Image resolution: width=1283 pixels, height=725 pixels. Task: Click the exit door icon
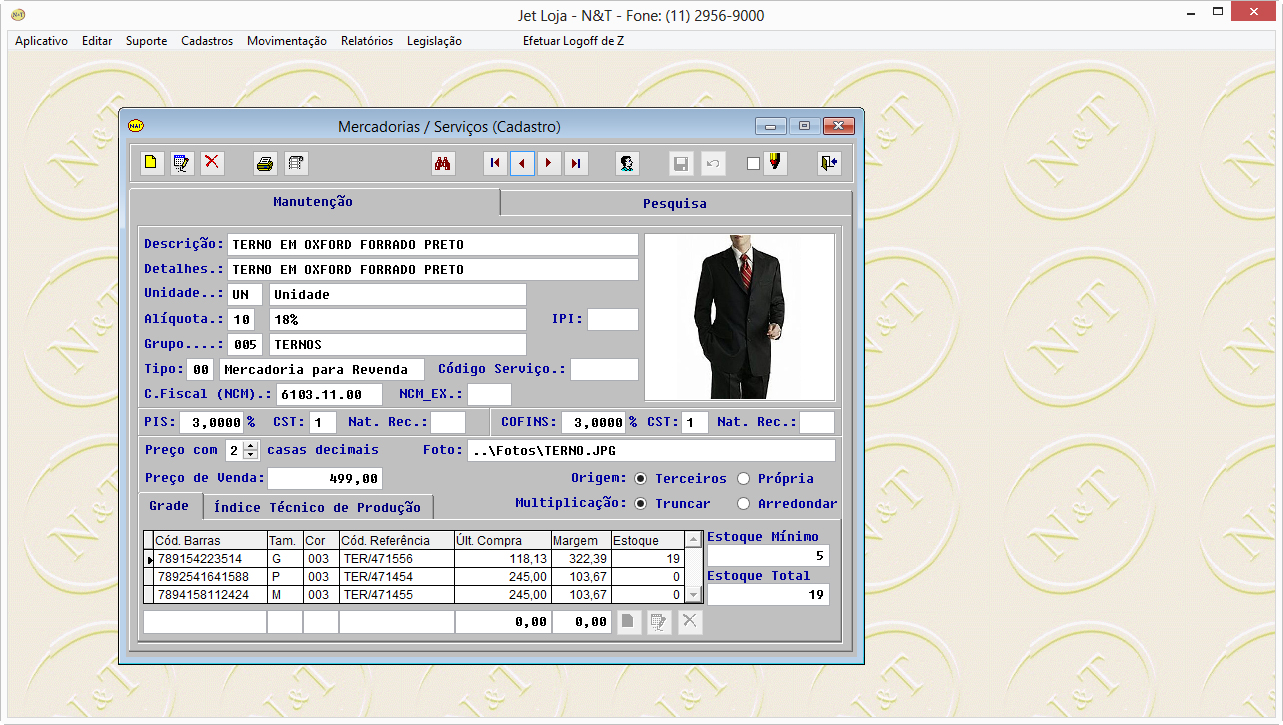point(828,163)
